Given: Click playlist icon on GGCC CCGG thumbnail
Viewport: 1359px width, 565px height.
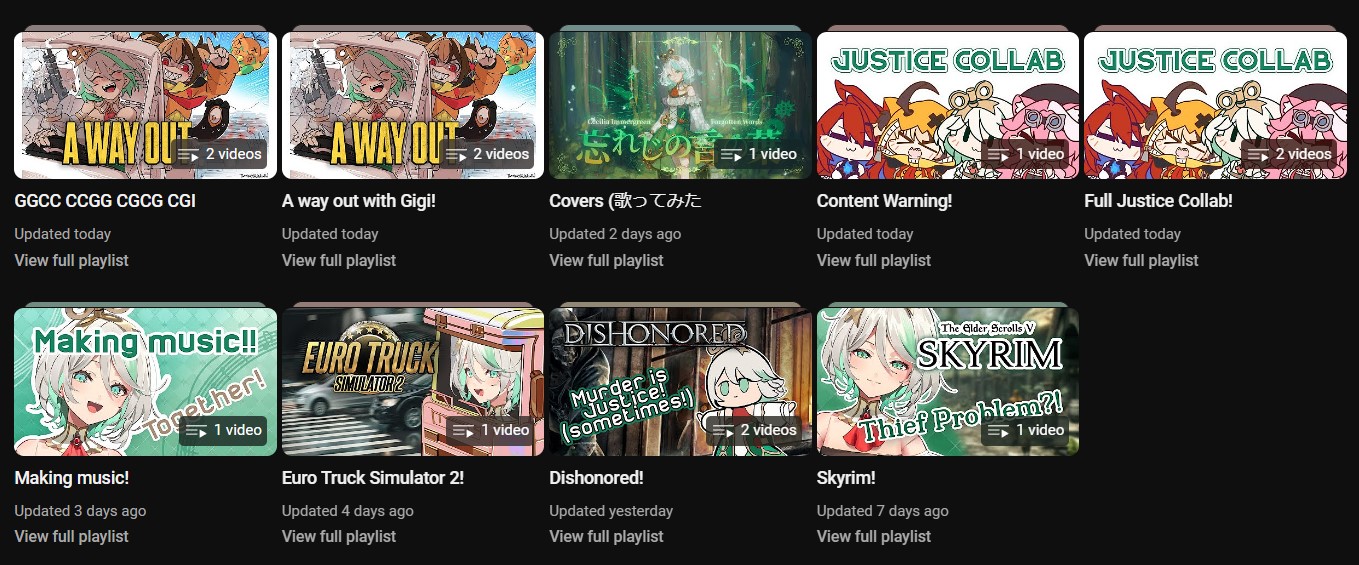Looking at the screenshot, I should [x=189, y=154].
